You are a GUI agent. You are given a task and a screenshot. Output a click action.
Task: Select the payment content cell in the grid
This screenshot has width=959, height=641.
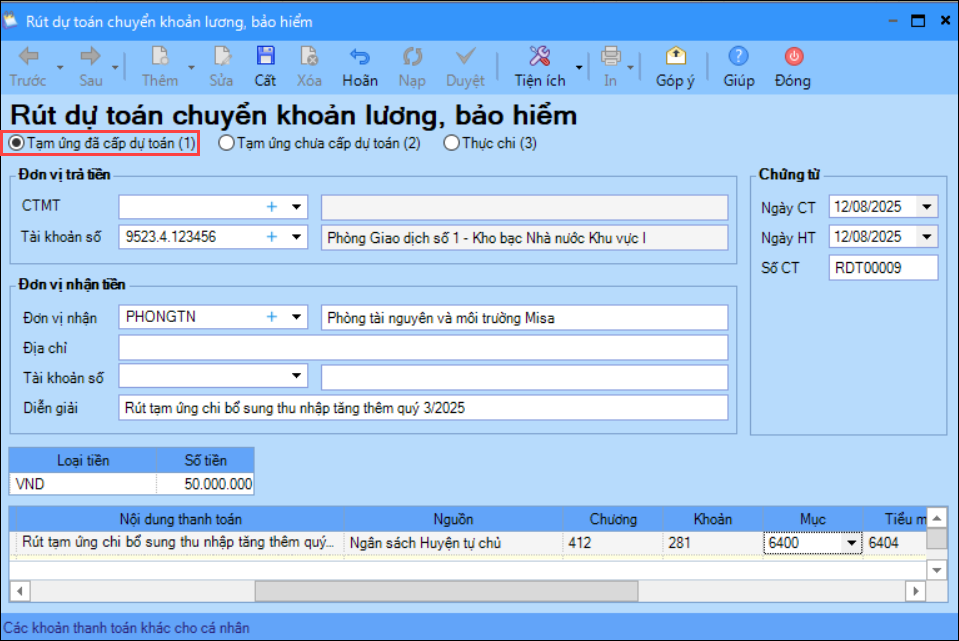click(x=180, y=543)
